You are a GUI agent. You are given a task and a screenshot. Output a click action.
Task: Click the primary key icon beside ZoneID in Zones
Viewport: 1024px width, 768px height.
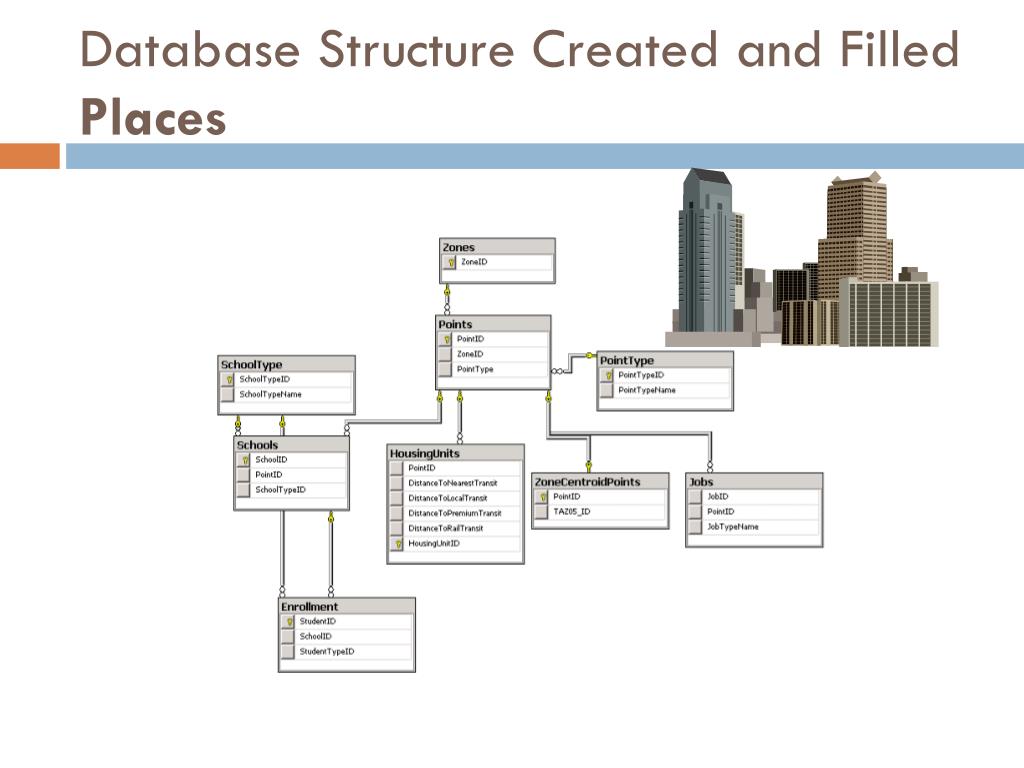[450, 263]
